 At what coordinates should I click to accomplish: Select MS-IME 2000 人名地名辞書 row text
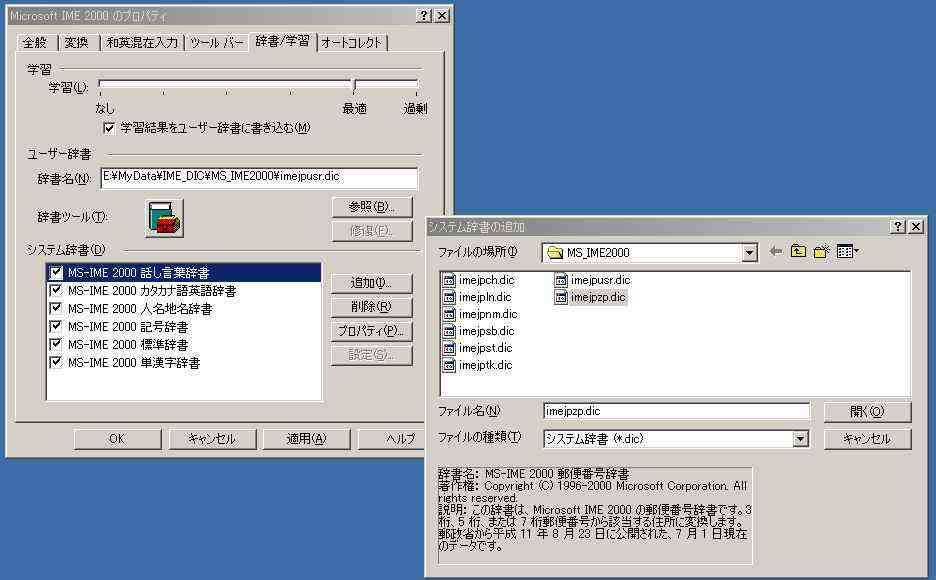pos(140,309)
